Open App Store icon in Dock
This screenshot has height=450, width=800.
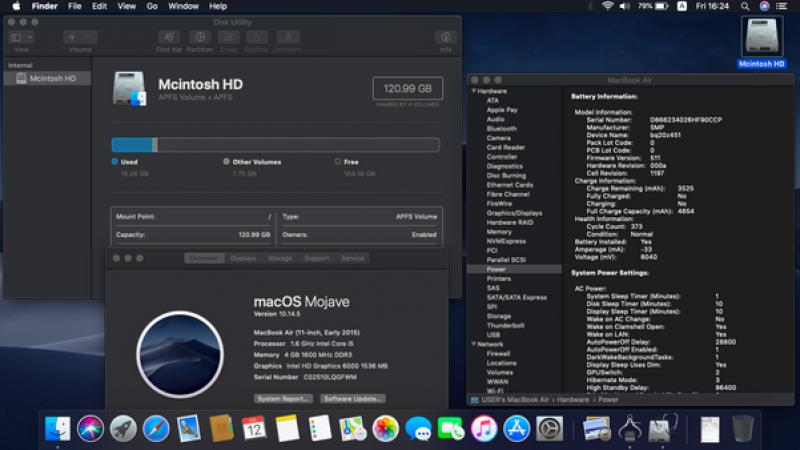[x=517, y=428]
